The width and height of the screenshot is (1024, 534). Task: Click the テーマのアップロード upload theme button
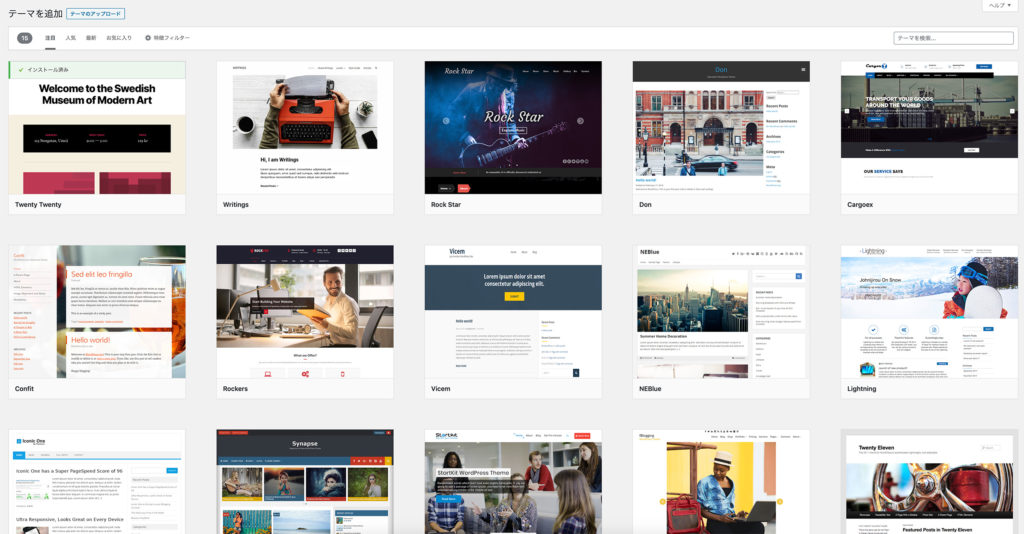click(95, 14)
